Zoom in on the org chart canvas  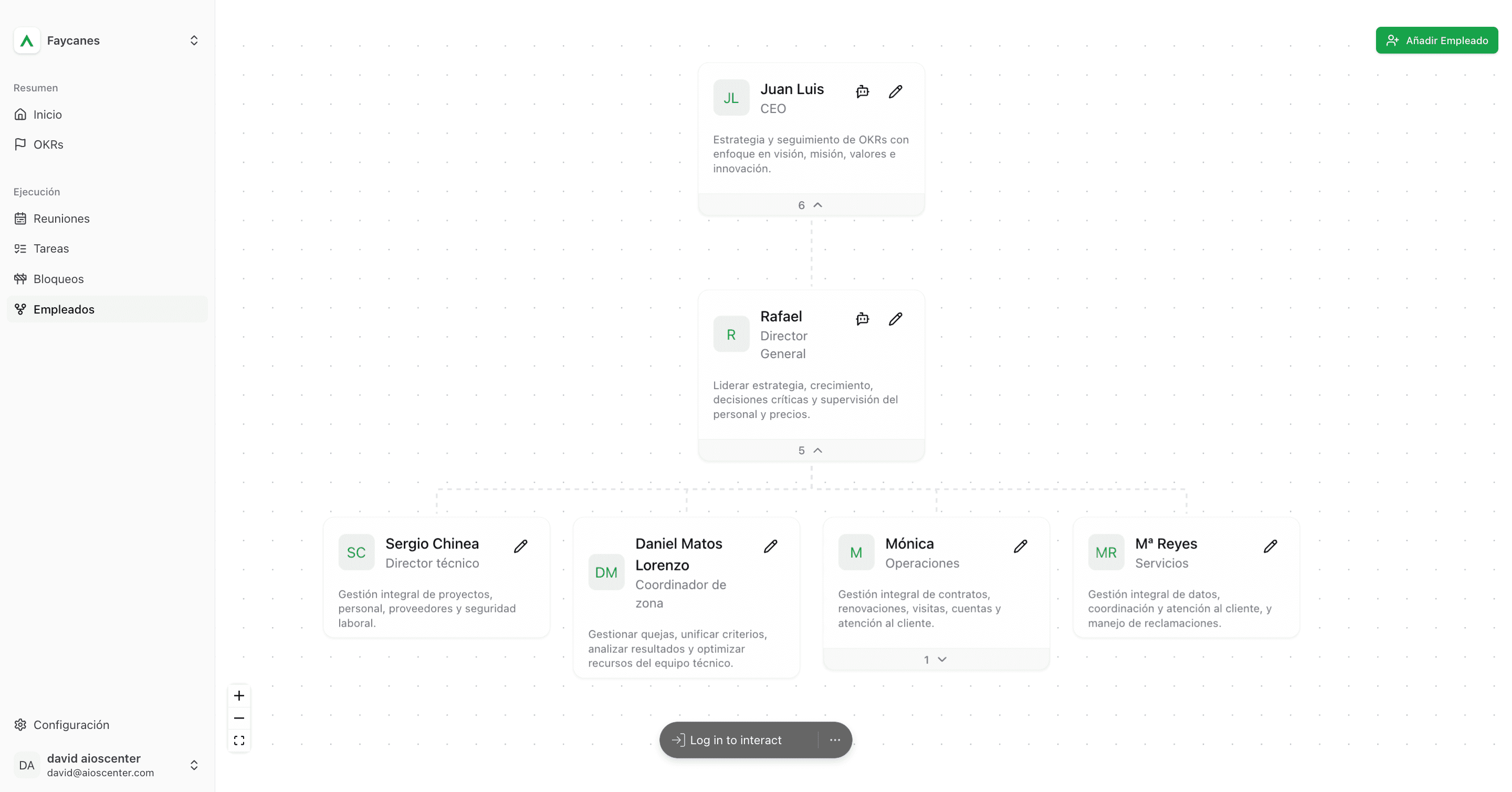(x=239, y=696)
